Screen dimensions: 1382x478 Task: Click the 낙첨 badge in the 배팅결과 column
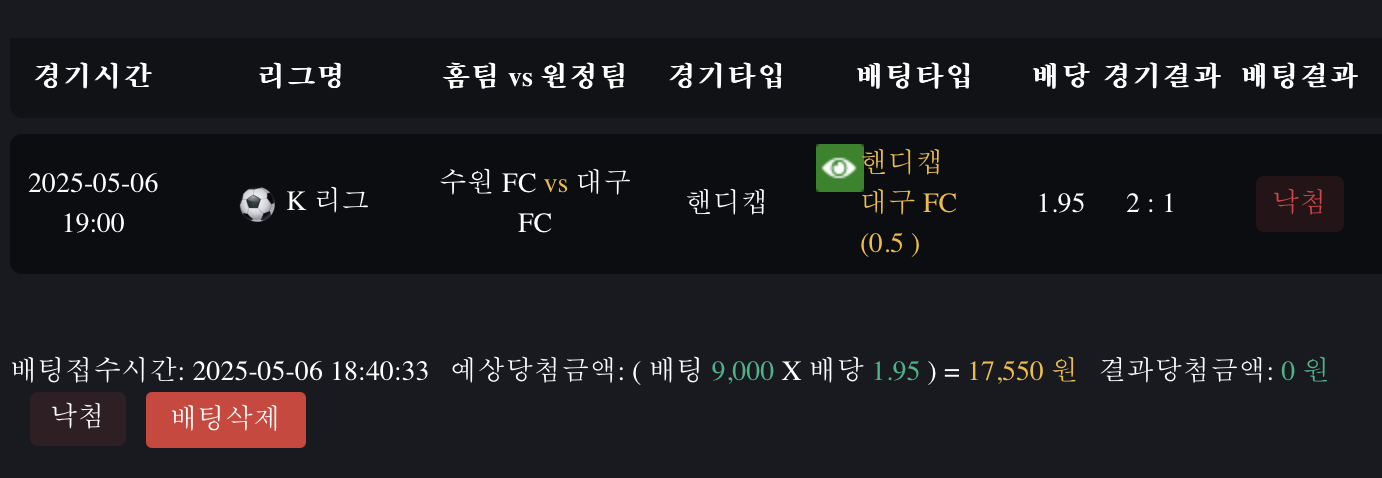pyautogui.click(x=1299, y=204)
